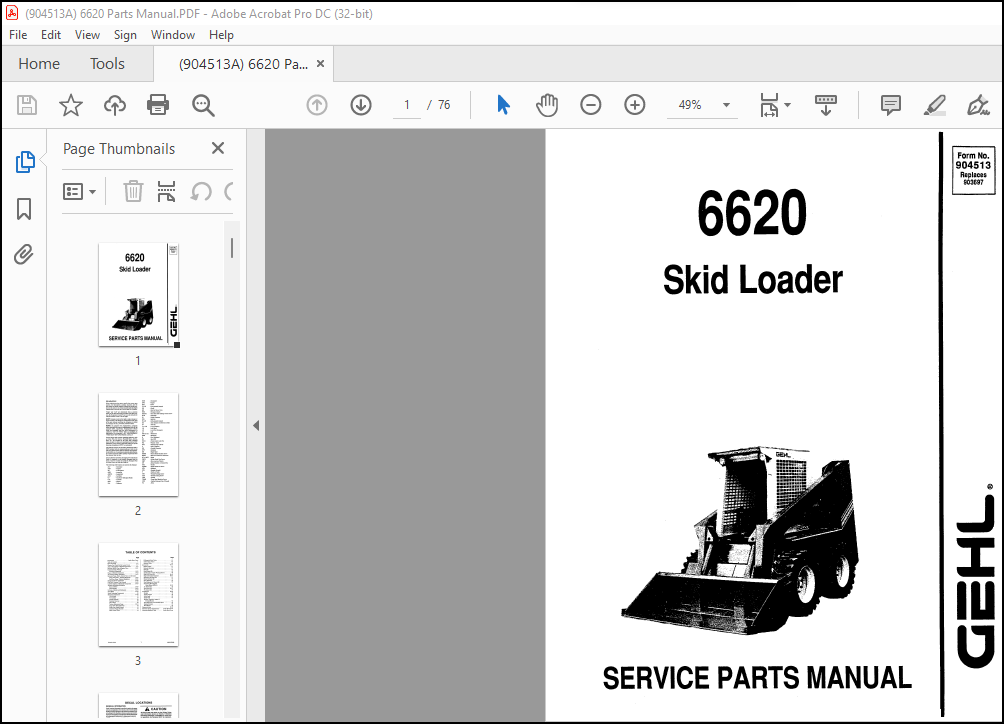
Task: Rotate page counterclockwise
Action: click(x=201, y=191)
